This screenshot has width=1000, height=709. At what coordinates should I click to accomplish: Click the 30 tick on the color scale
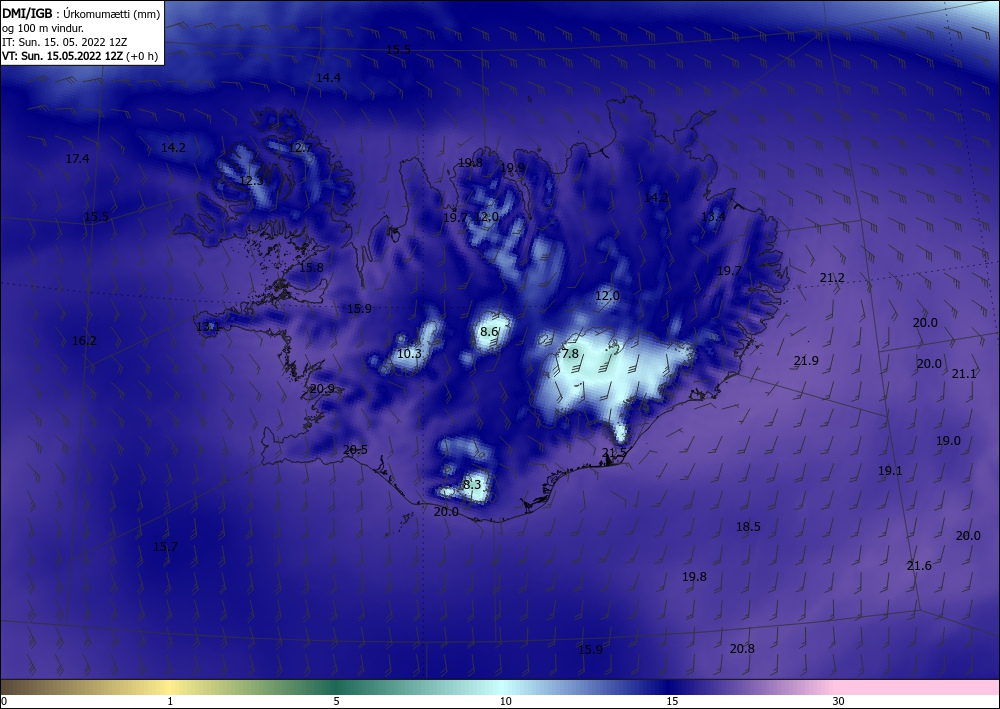tap(838, 701)
